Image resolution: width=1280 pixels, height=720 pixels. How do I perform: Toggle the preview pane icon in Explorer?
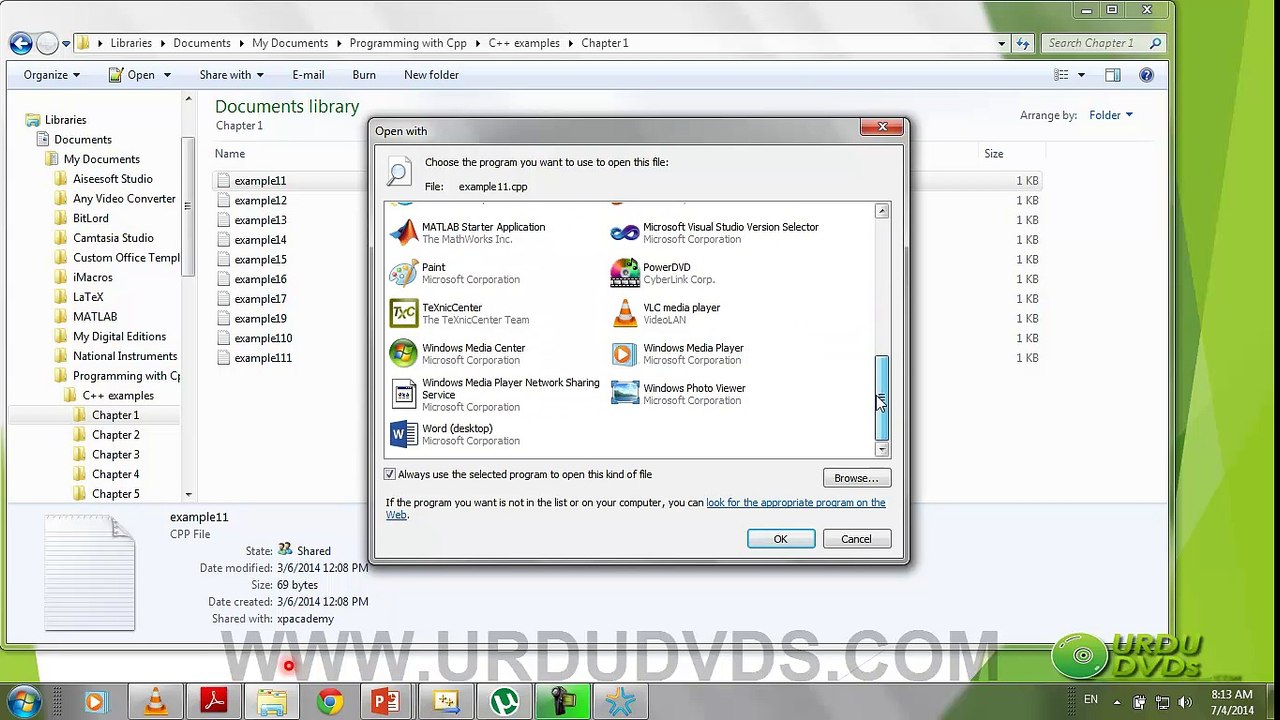point(1112,75)
